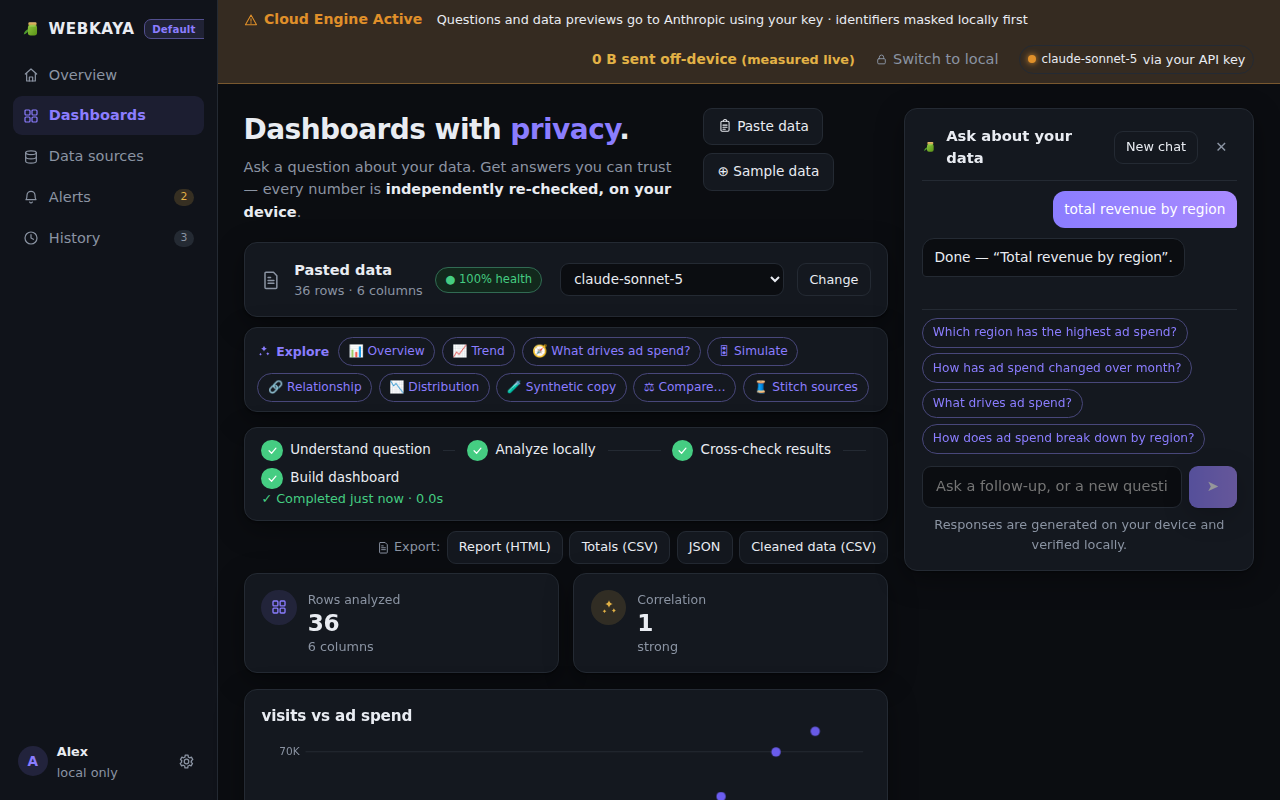This screenshot has width=1280, height=800.
Task: Click the 100% health badge
Action: (x=488, y=279)
